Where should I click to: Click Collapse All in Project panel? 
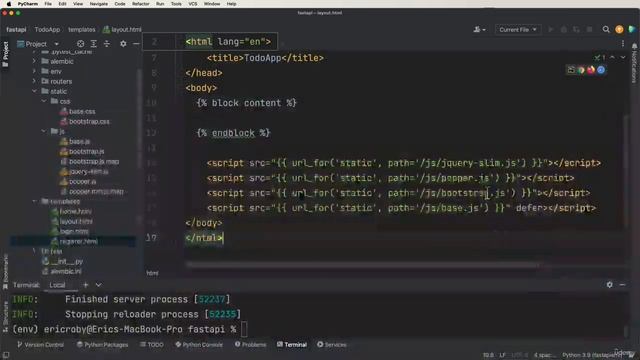coord(107,44)
